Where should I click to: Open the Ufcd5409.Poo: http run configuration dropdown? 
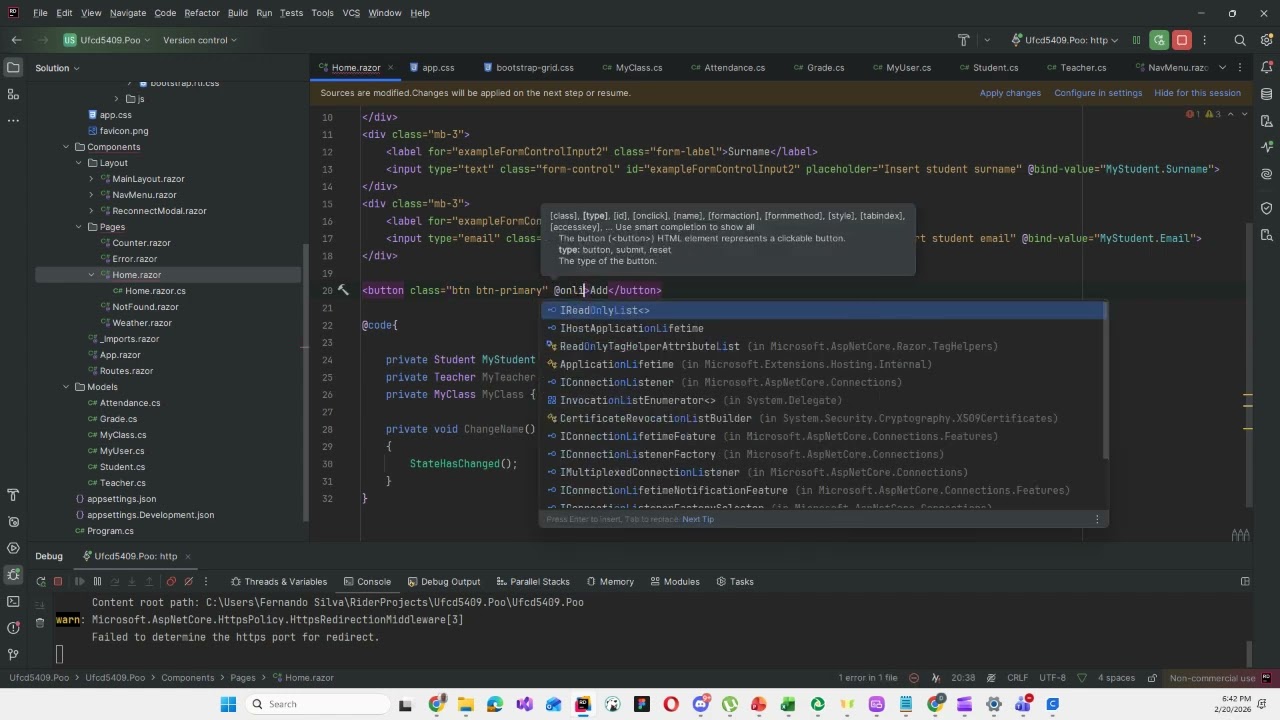click(x=1066, y=40)
